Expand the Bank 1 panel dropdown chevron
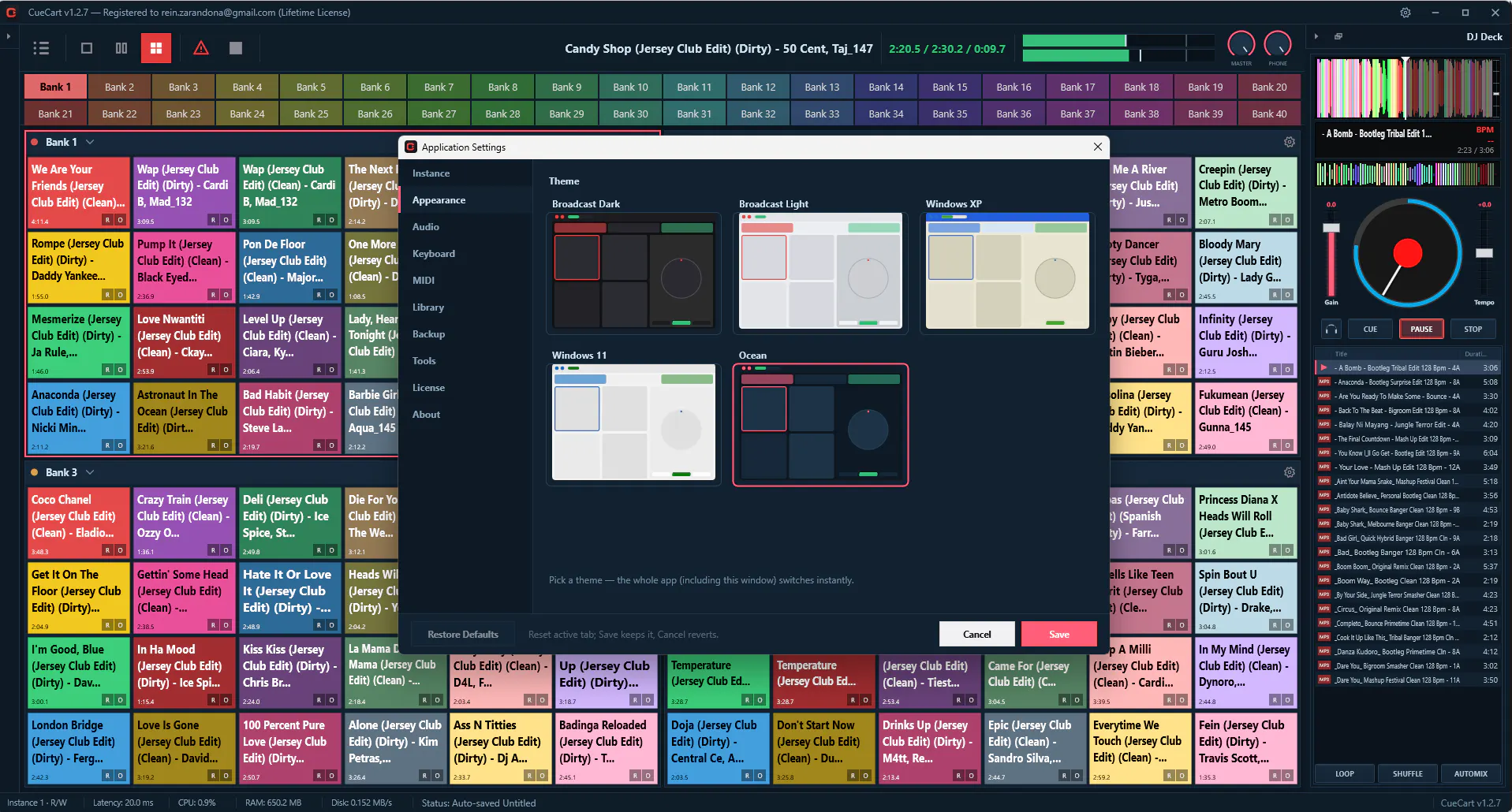This screenshot has height=812, width=1512. 90,142
